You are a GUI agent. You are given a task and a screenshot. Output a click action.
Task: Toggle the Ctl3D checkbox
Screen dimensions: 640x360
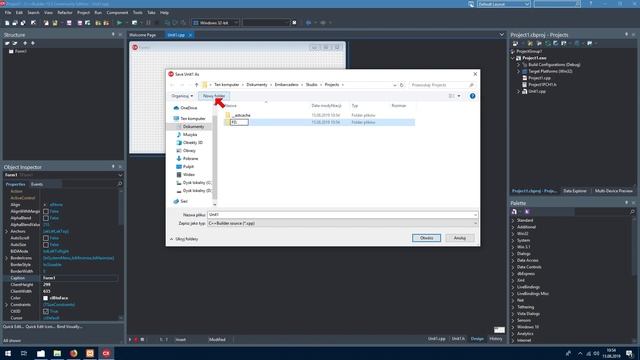tap(46, 311)
